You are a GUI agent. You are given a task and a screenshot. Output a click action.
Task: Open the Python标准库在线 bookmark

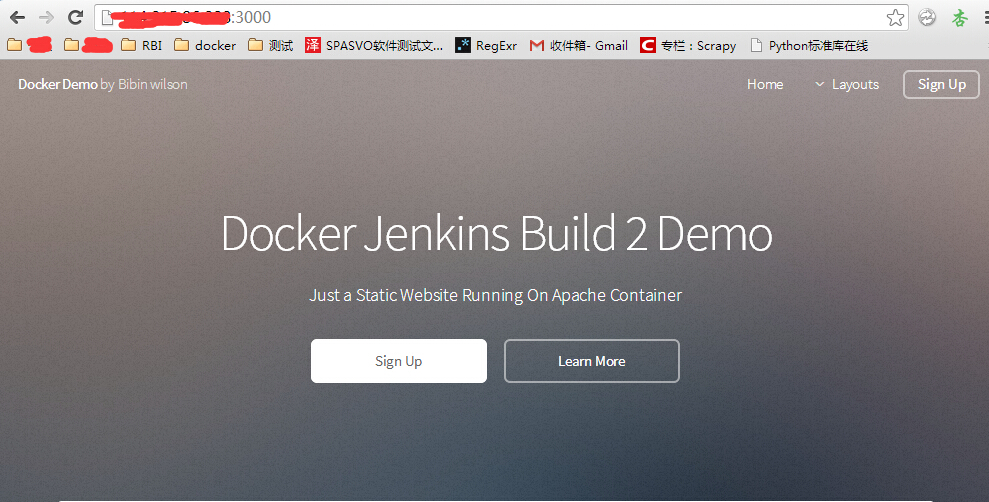coord(809,45)
